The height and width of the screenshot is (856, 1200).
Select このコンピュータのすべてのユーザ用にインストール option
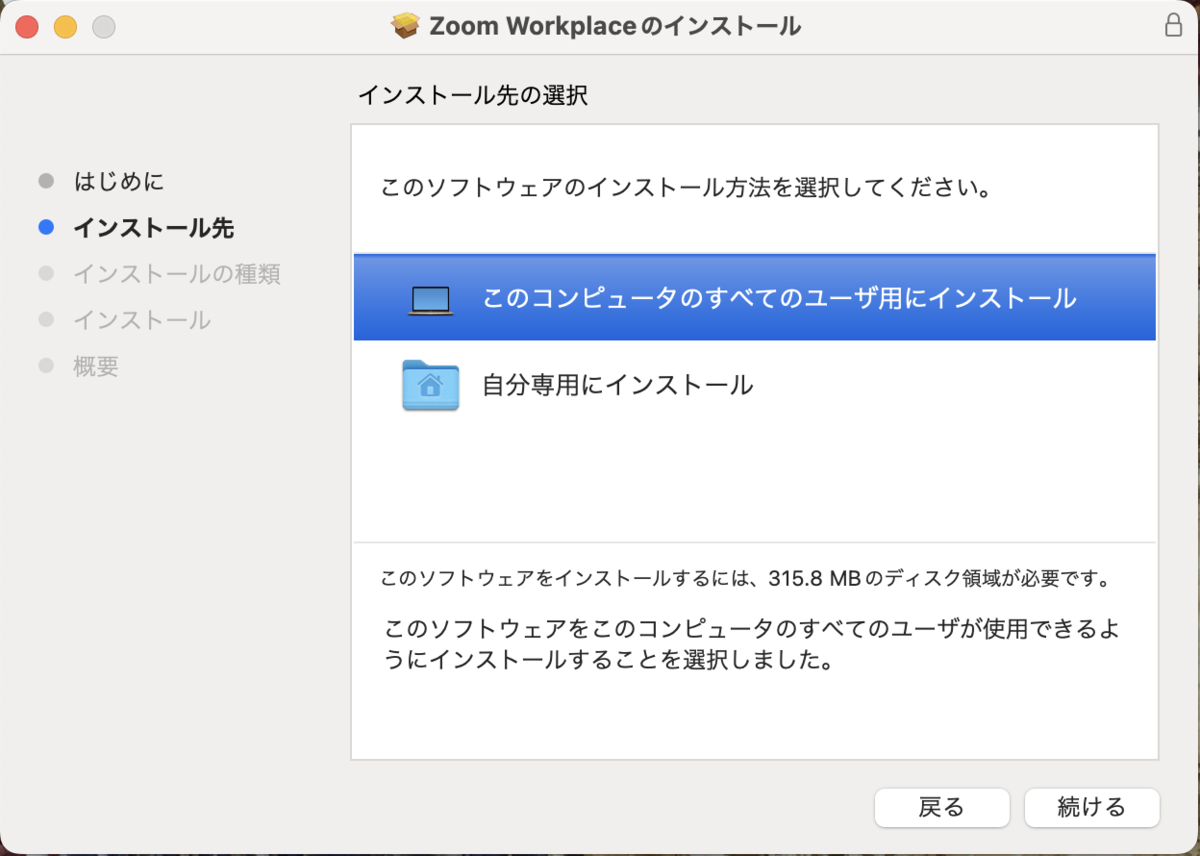coord(754,298)
